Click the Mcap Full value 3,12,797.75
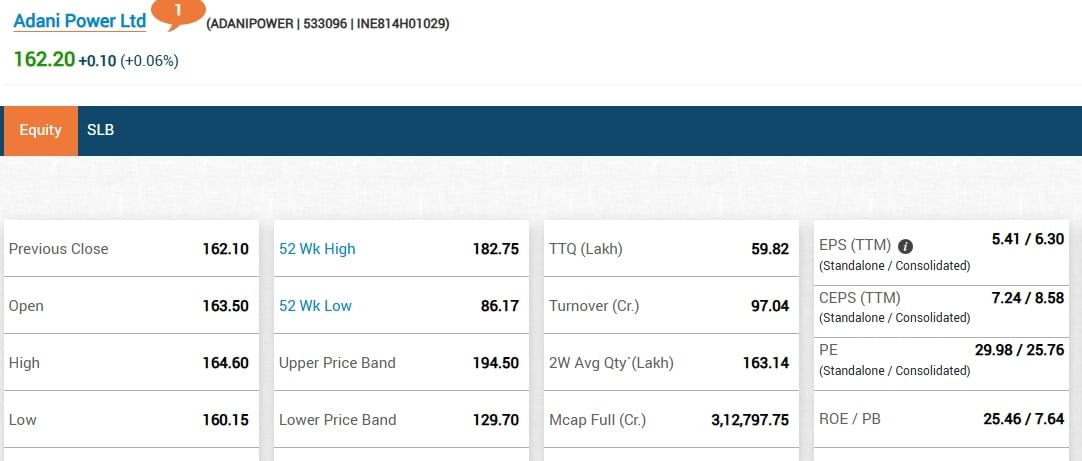 pos(749,420)
